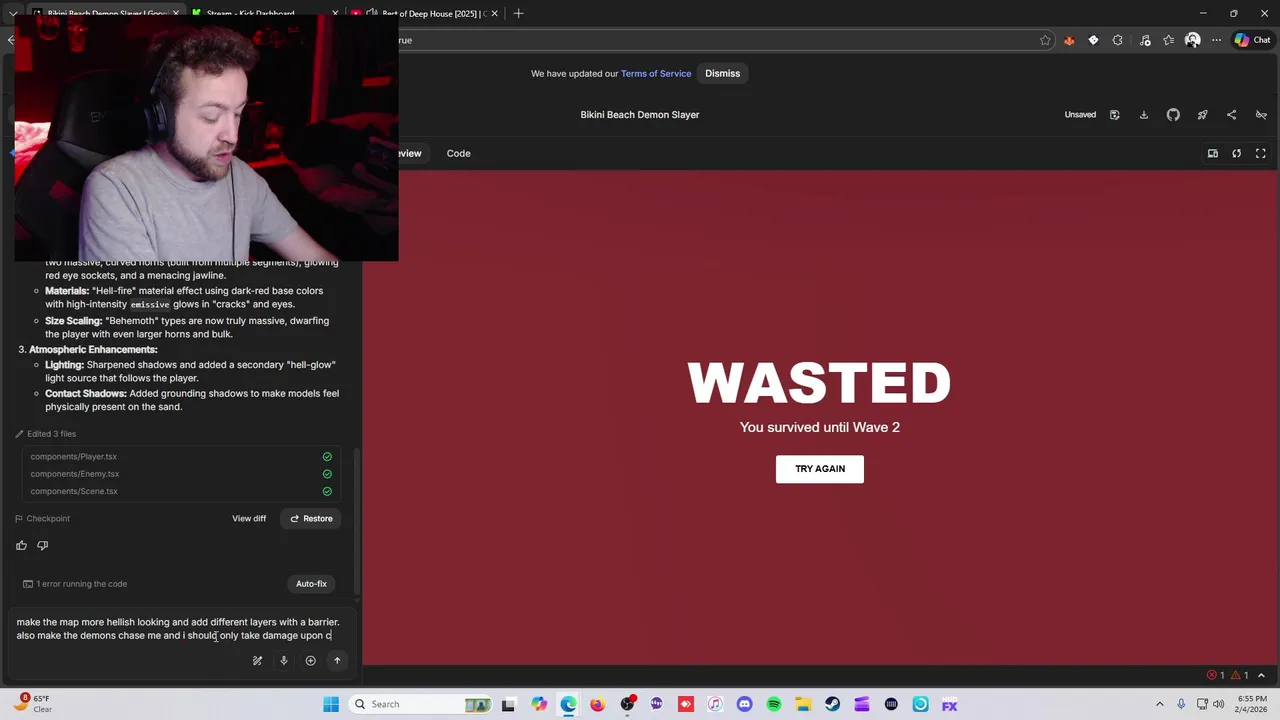
Task: Bookmark this page with the star icon
Action: point(1045,40)
